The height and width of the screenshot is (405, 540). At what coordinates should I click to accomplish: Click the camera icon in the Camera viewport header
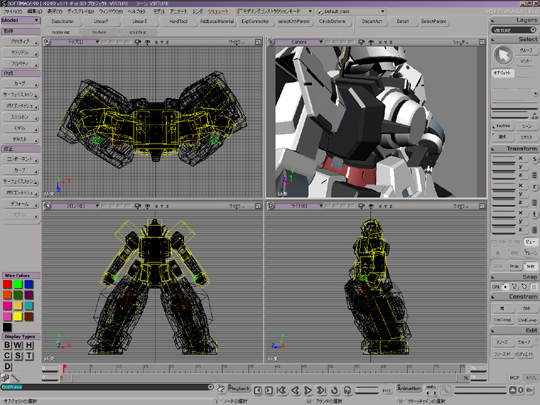point(361,42)
